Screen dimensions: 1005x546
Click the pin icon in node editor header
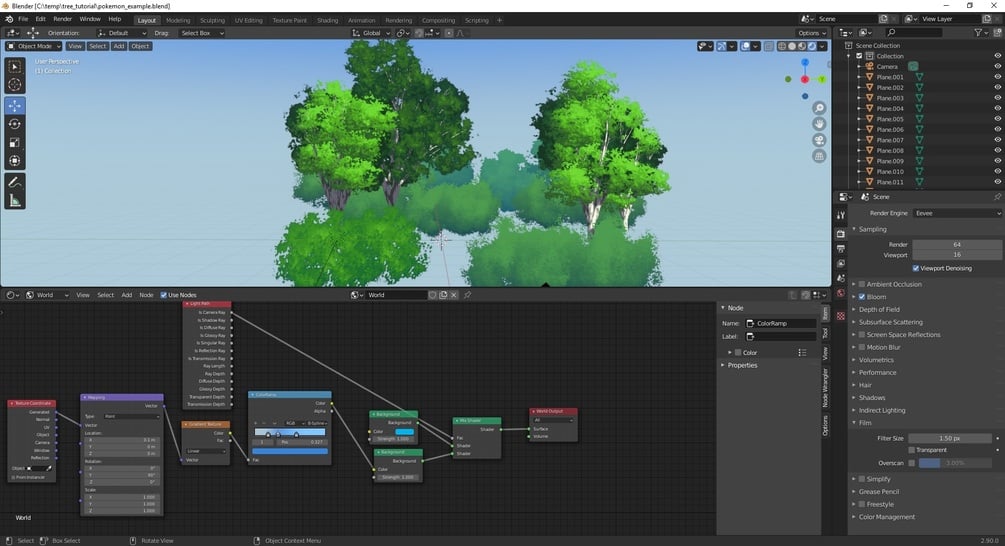pos(467,295)
